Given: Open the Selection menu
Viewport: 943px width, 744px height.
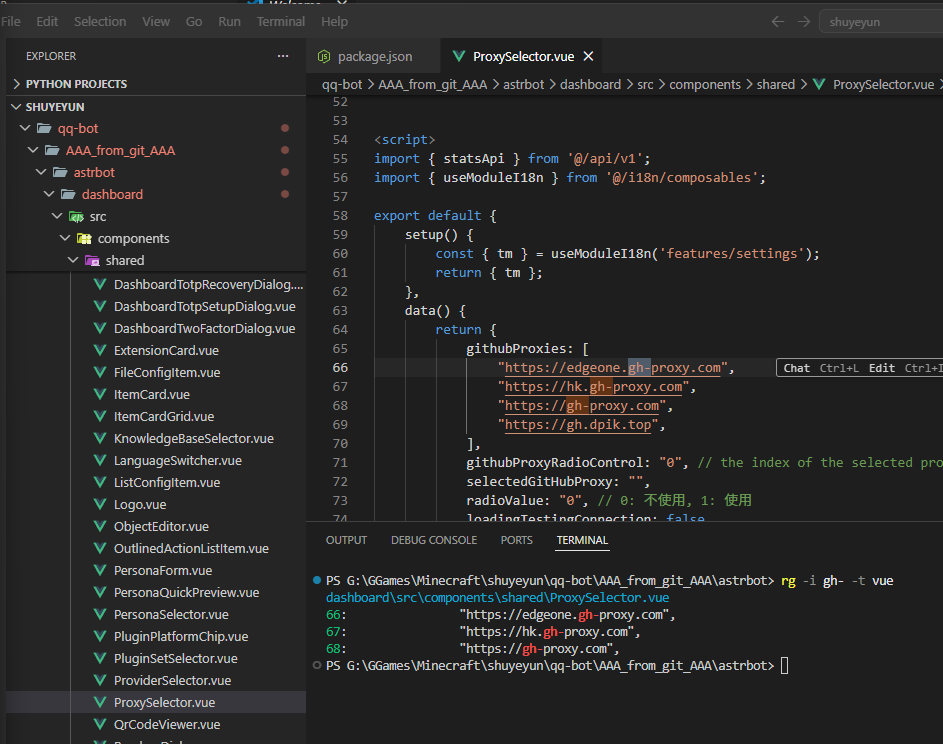Looking at the screenshot, I should click(x=100, y=22).
